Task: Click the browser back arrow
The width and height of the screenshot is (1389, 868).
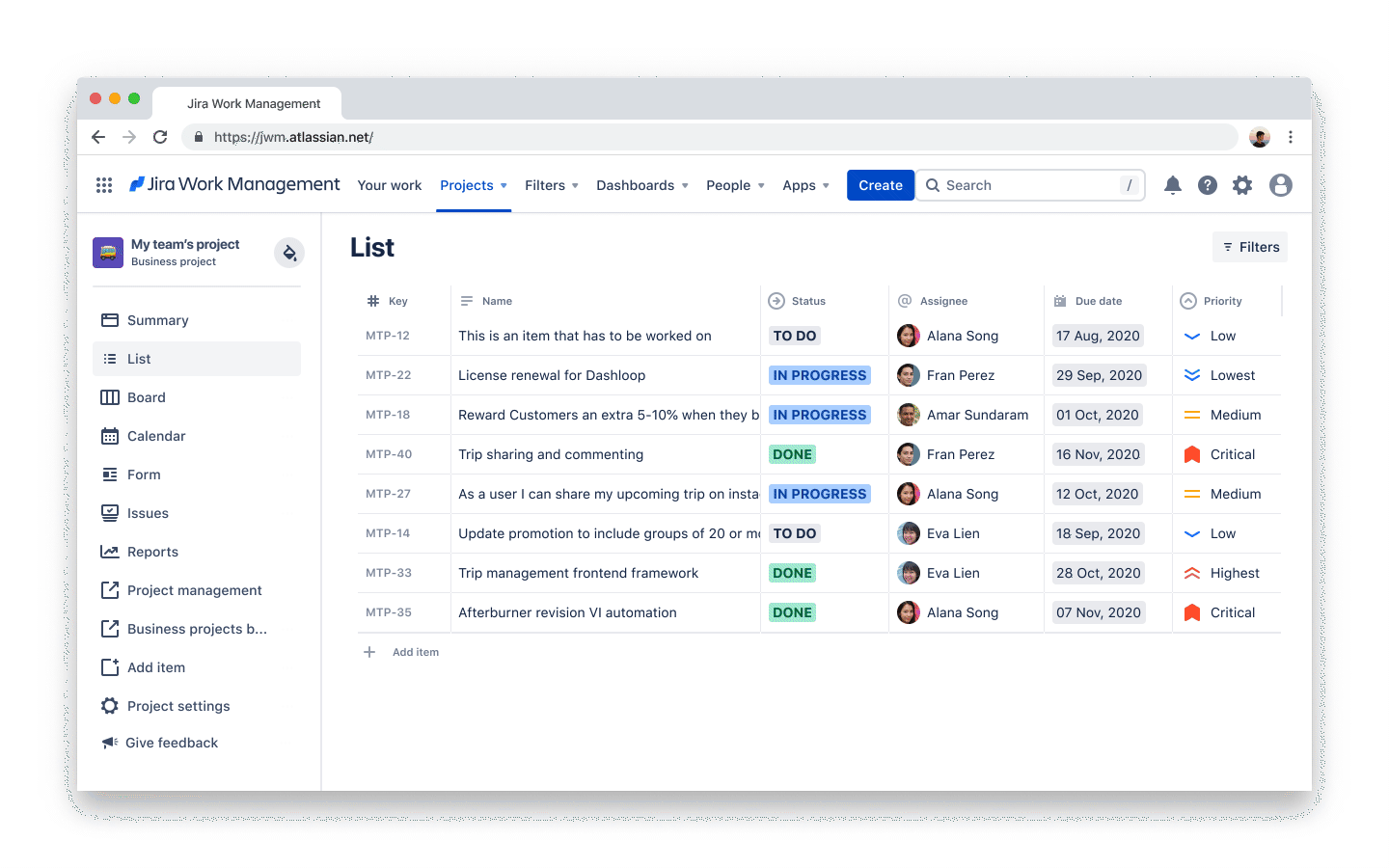Action: pos(98,137)
